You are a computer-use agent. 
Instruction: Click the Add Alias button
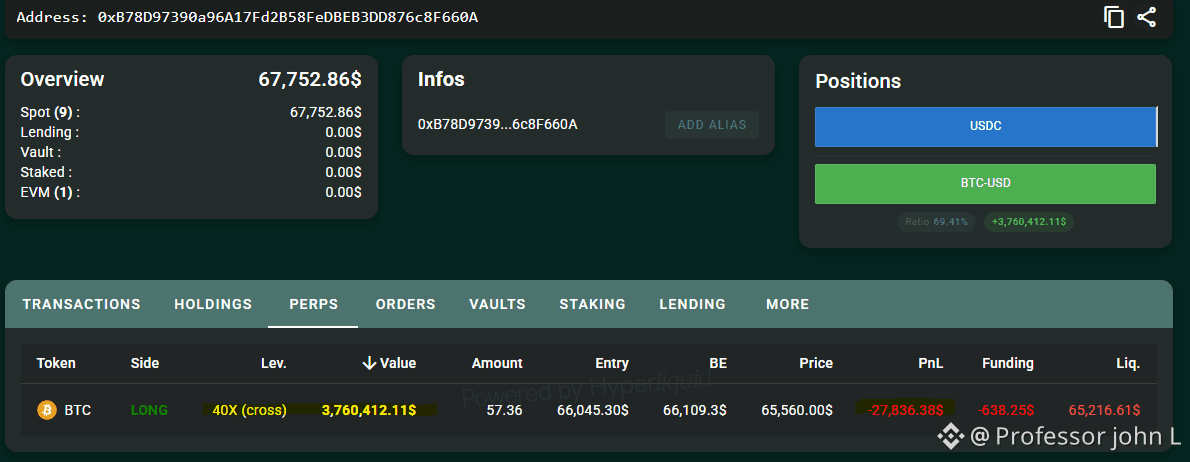coord(712,125)
